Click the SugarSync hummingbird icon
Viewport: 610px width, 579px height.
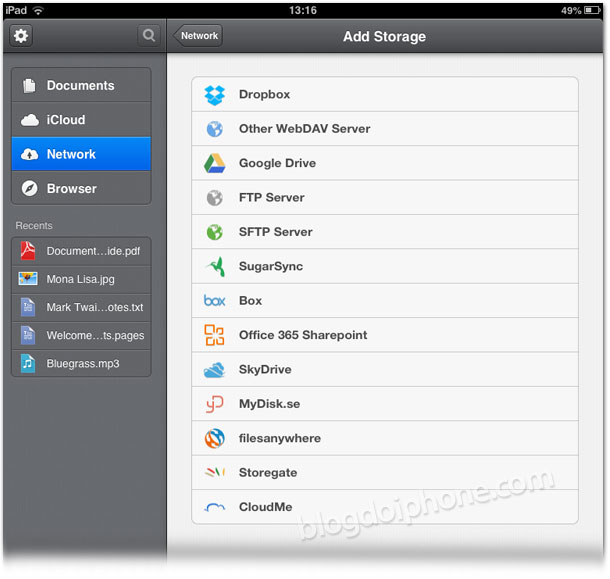216,267
